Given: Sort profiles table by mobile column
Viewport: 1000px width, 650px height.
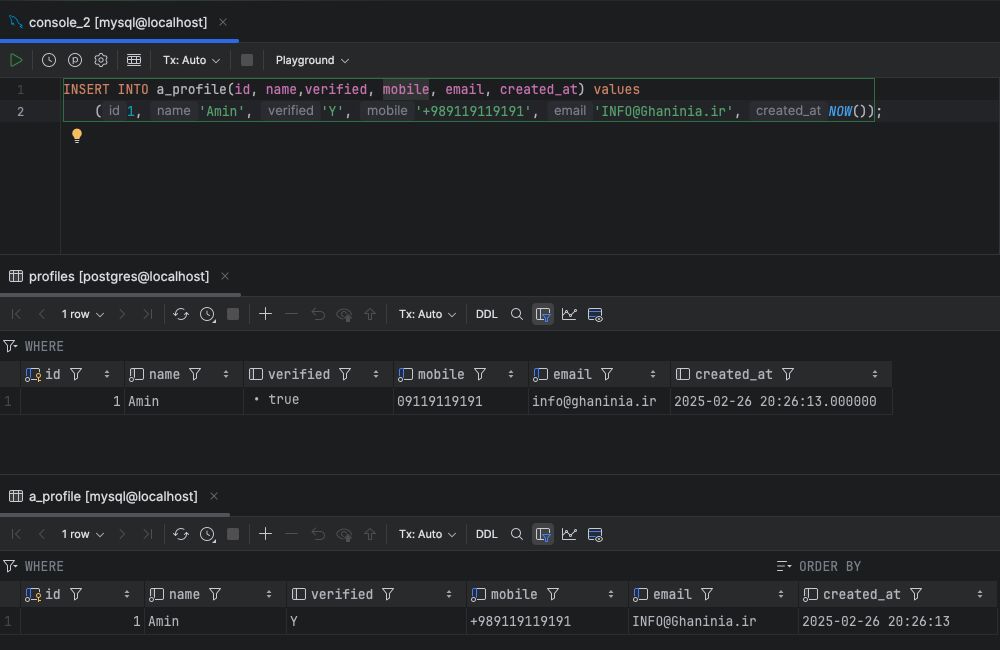Looking at the screenshot, I should click(x=510, y=374).
